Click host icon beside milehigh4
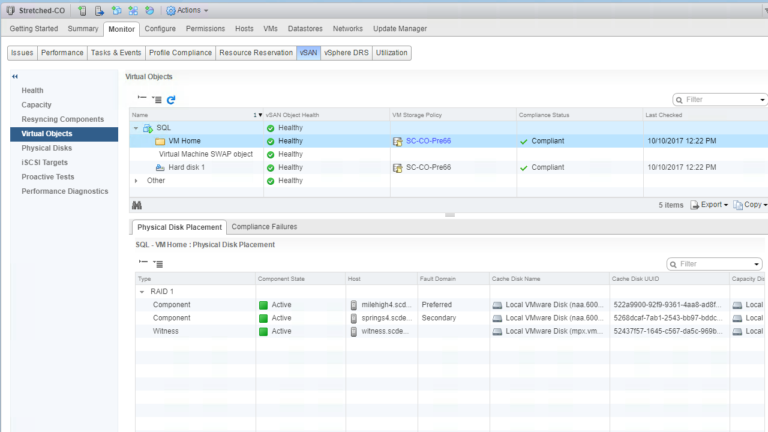 [x=353, y=304]
